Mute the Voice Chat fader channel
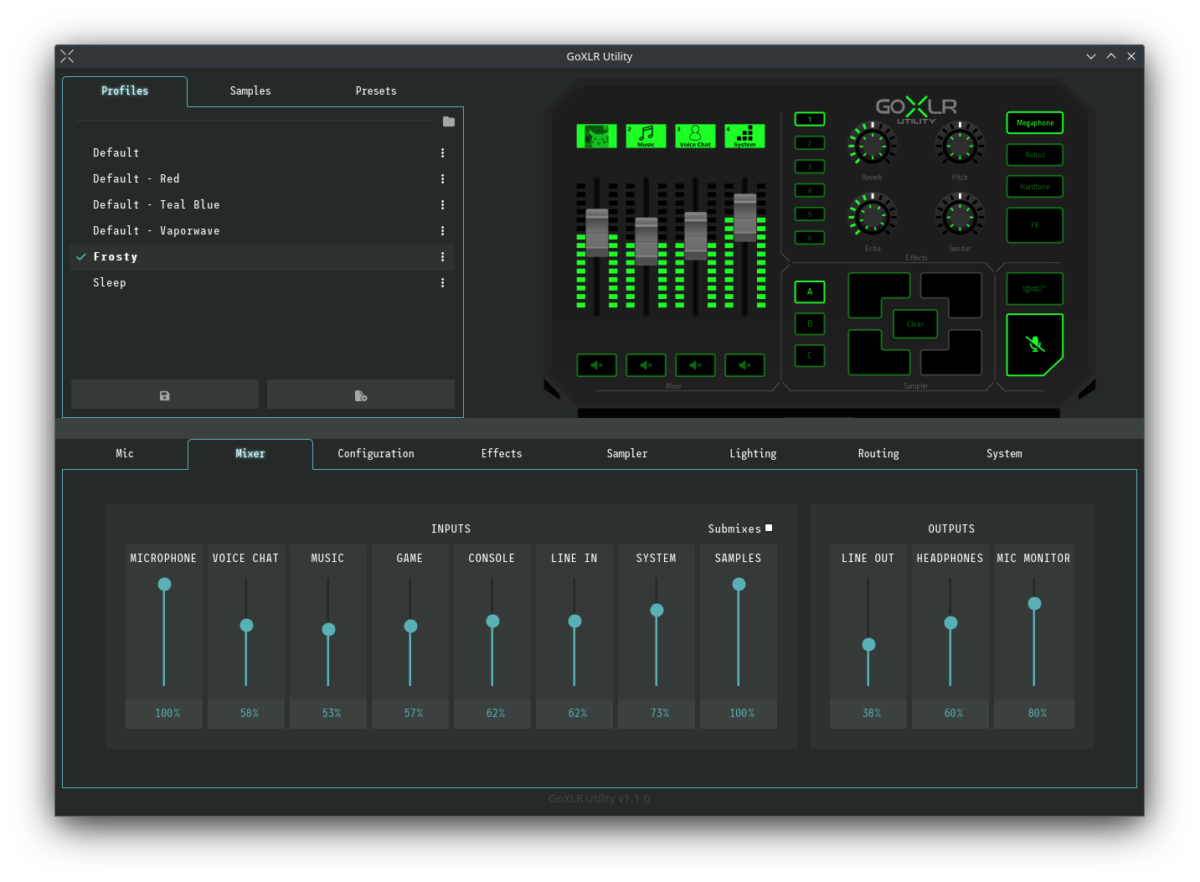Screen dimensions: 1200x882 [695, 365]
